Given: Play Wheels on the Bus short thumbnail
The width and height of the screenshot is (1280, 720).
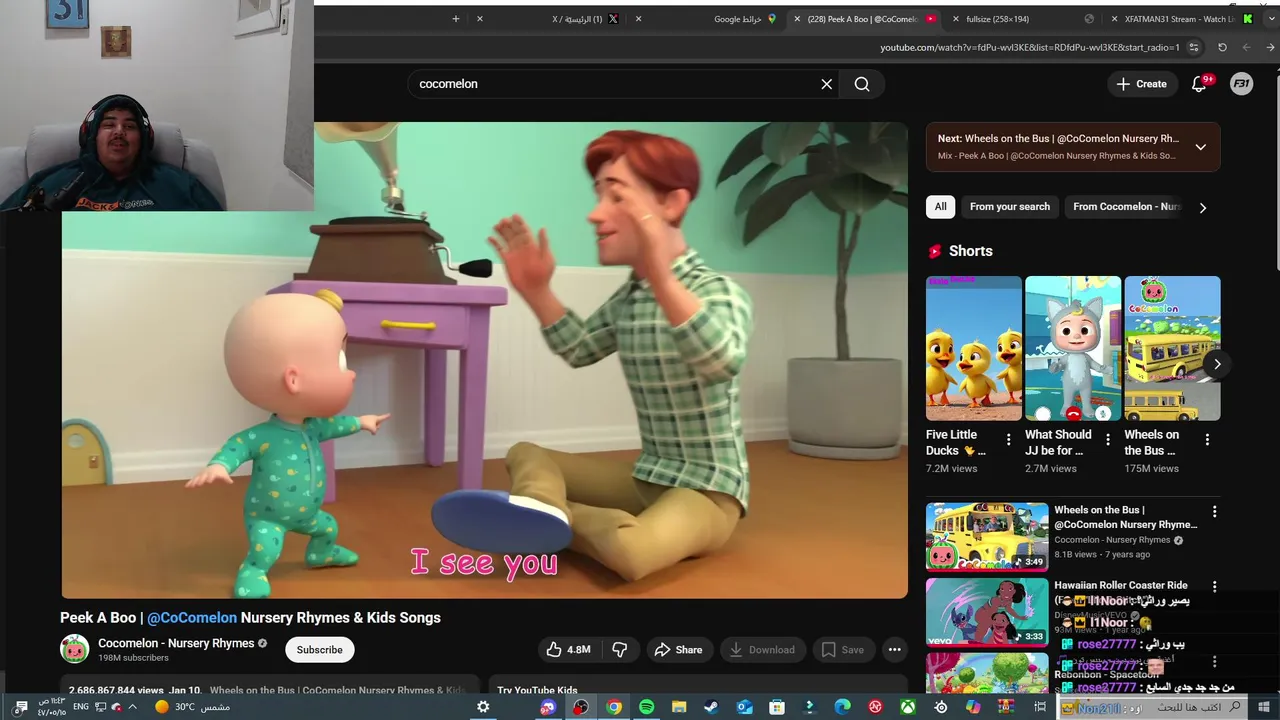Looking at the screenshot, I should (x=1172, y=348).
